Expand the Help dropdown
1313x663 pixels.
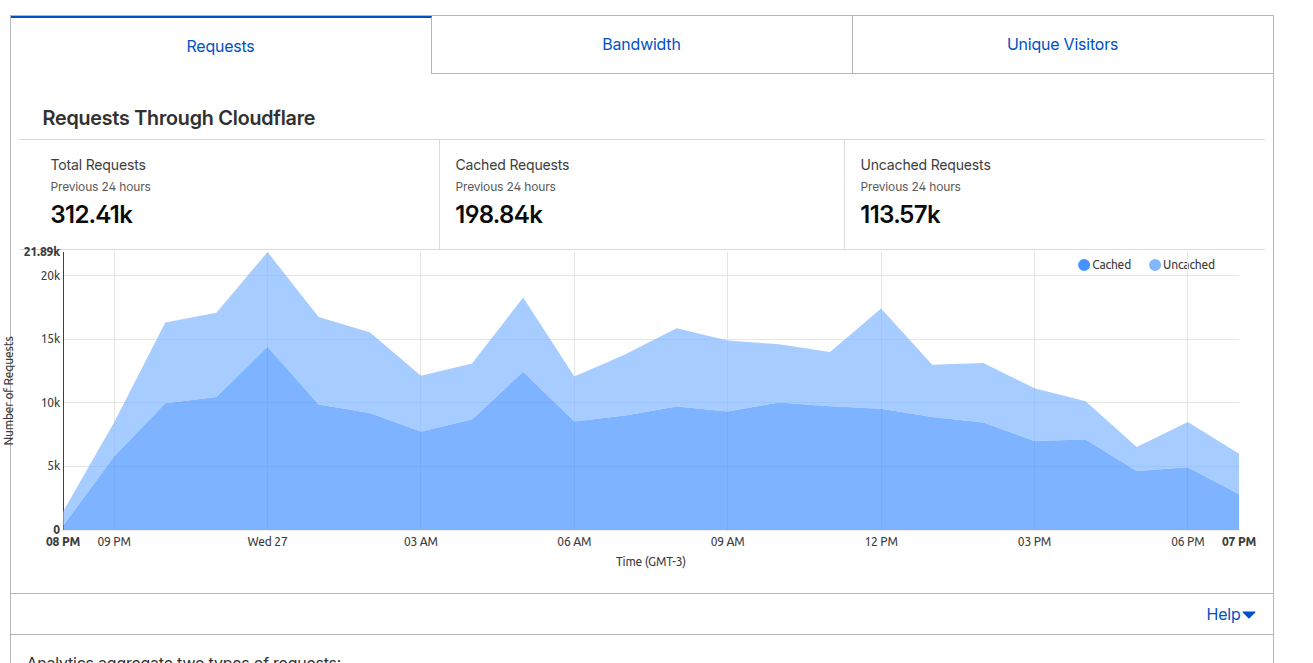pos(1231,614)
